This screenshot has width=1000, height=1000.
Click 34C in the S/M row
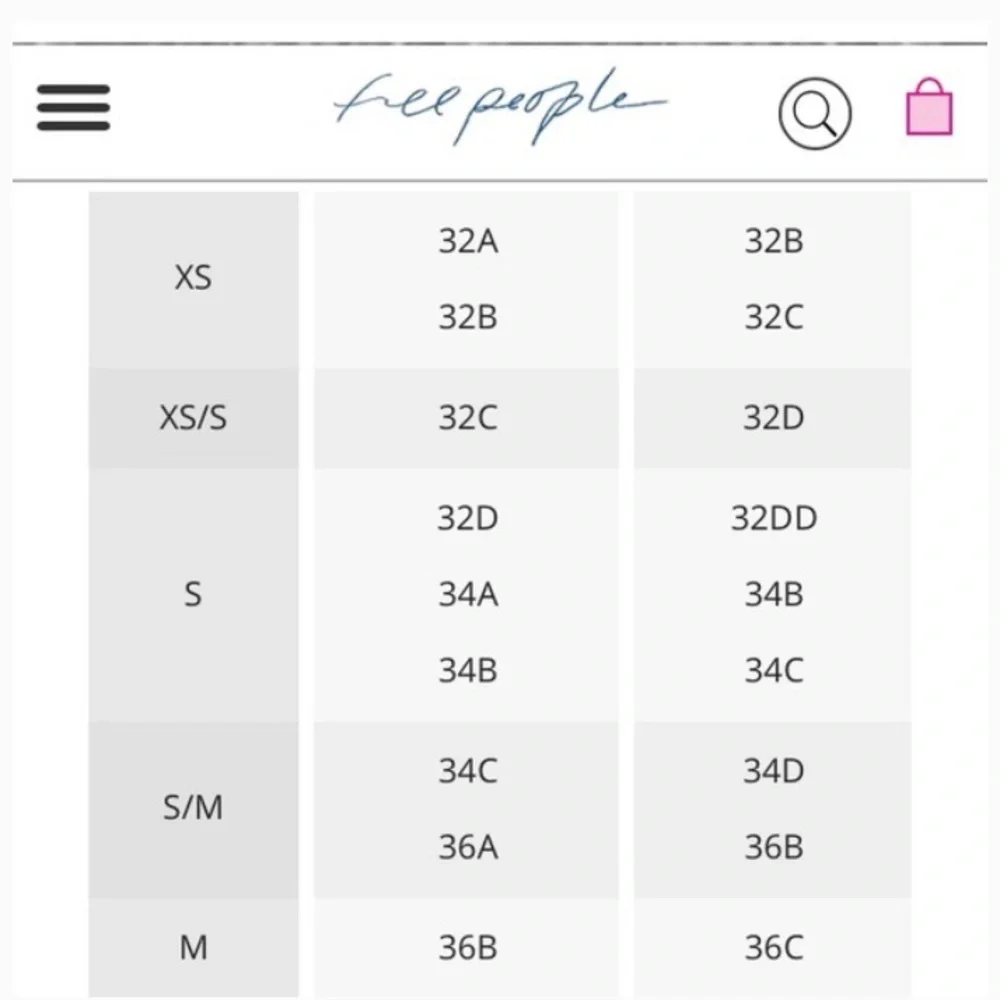coord(468,771)
